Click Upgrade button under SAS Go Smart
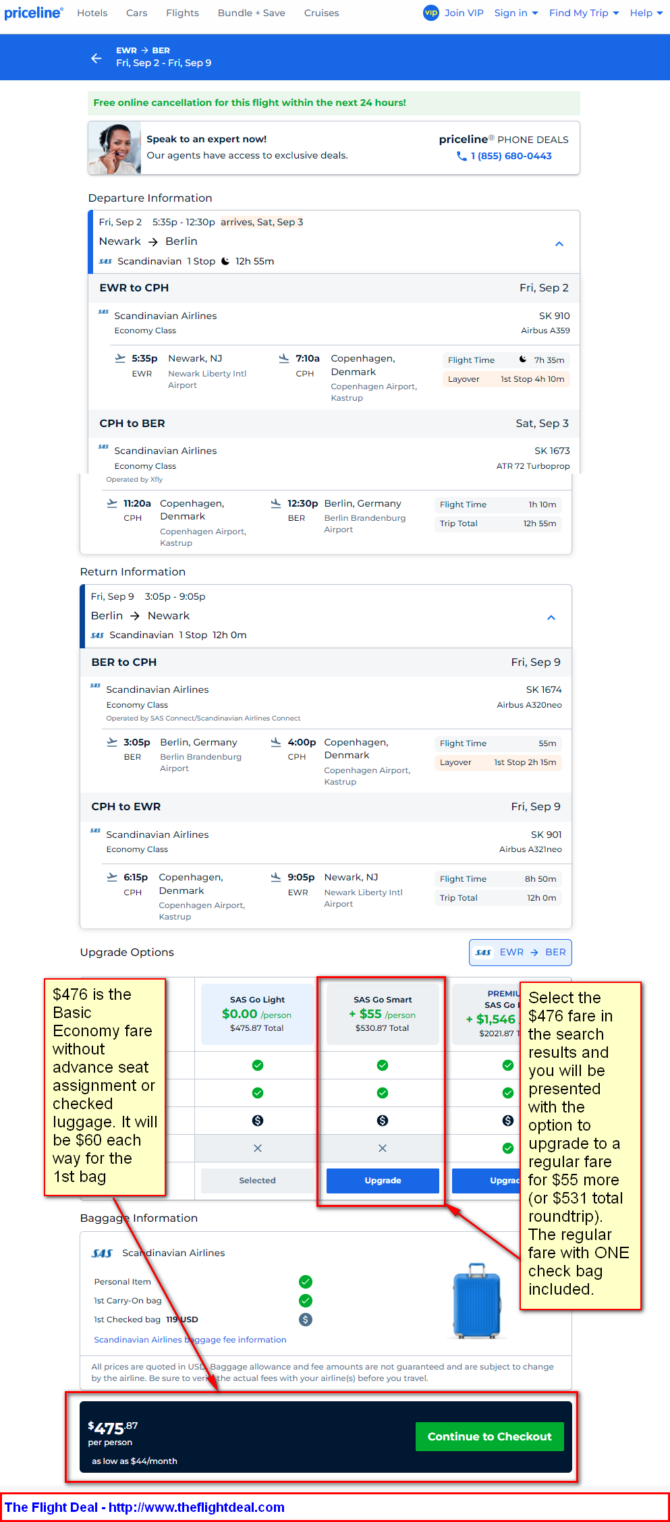Viewport: 670px width, 1522px height. [382, 1180]
